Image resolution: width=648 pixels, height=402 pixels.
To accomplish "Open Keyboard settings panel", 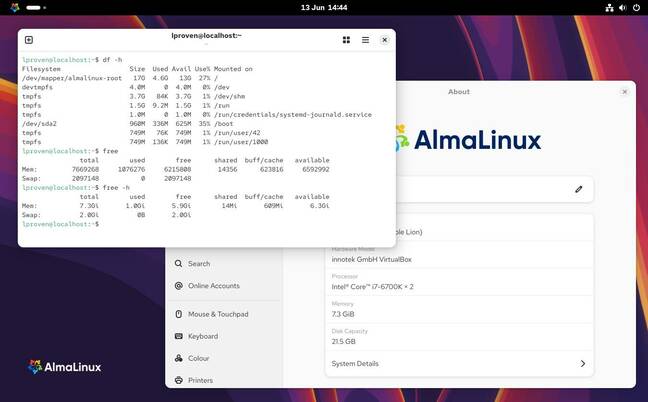I will pyautogui.click(x=223, y=336).
